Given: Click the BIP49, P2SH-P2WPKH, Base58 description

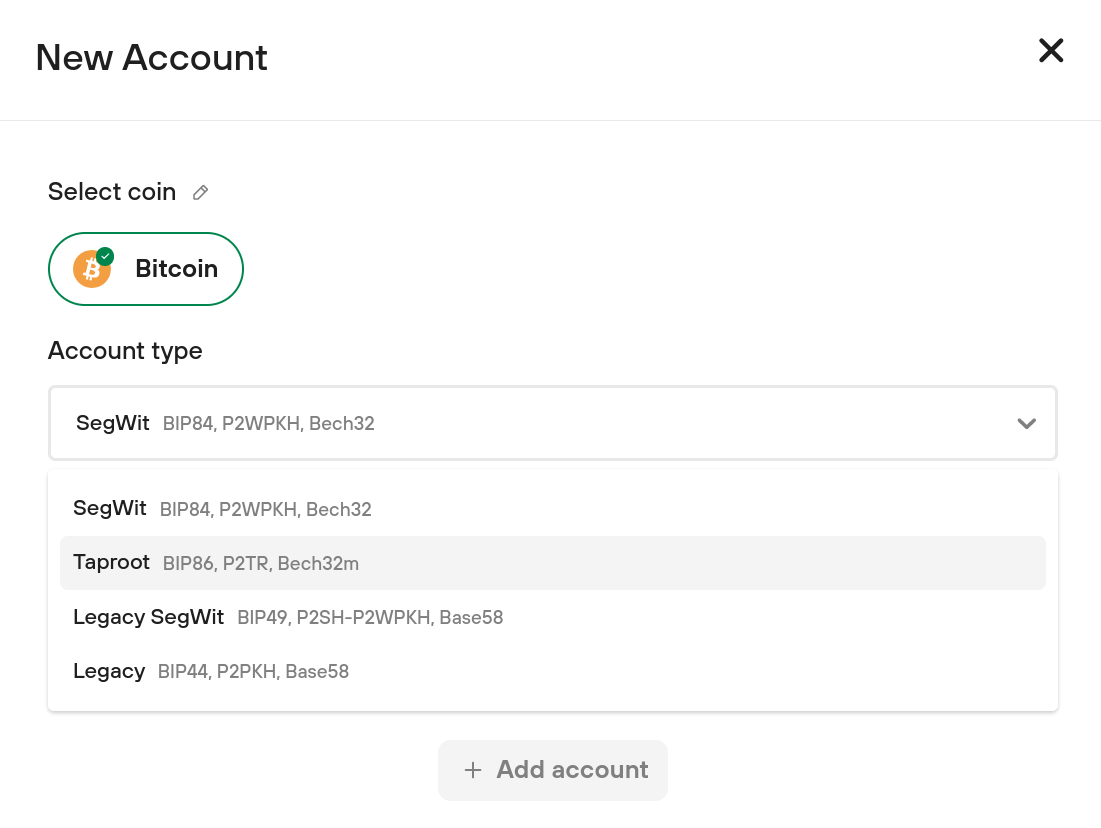Looking at the screenshot, I should point(370,618).
